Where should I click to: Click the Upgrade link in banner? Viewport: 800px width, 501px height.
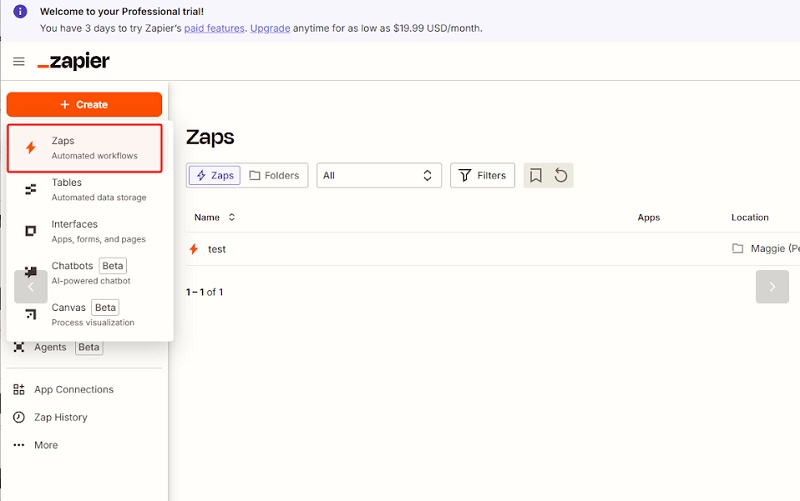272,28
